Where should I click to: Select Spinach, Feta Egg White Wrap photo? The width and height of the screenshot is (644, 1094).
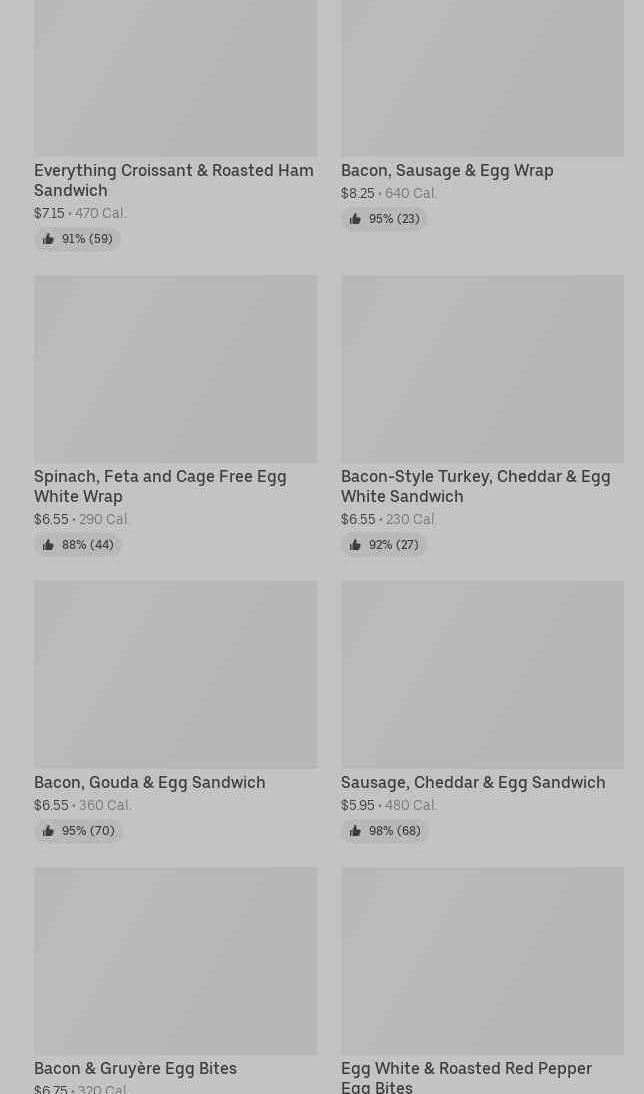click(175, 369)
